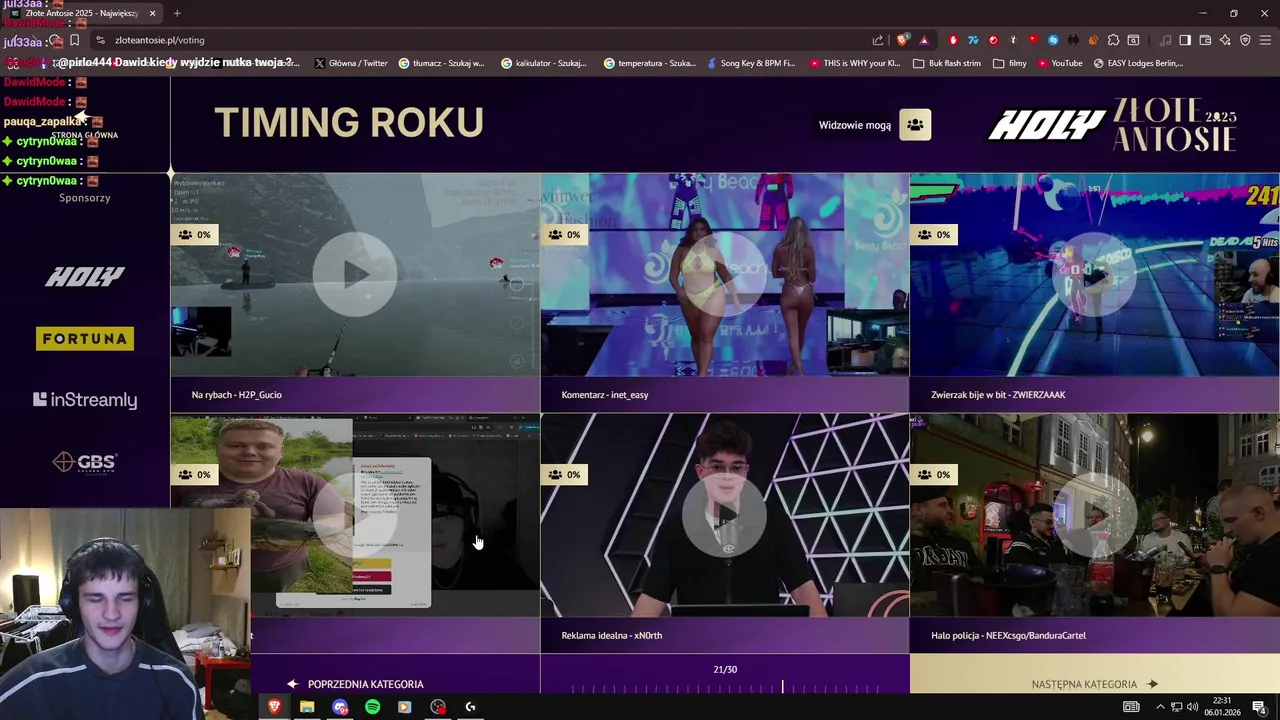Open the browser hamburger main menu
The image size is (1280, 720).
coord(1265,40)
